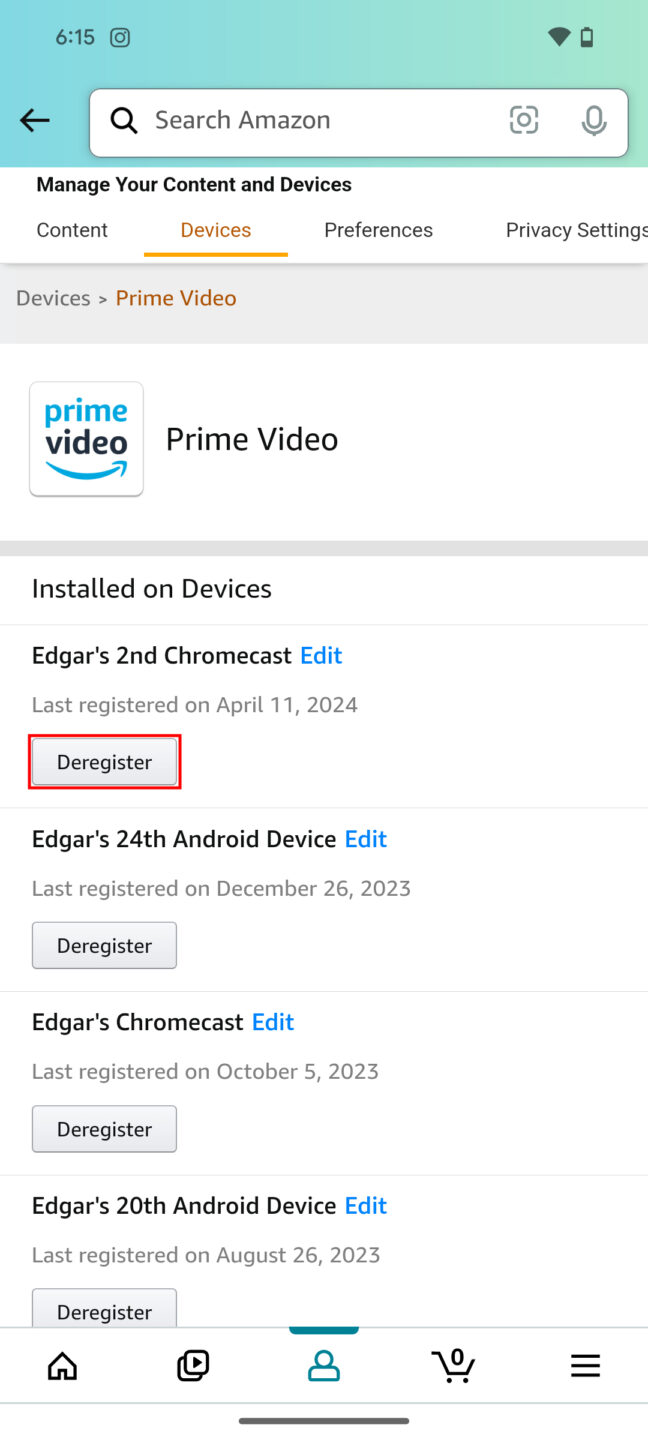The height and width of the screenshot is (1440, 648).
Task: Open the video play icon in bottom bar
Action: 192,1365
